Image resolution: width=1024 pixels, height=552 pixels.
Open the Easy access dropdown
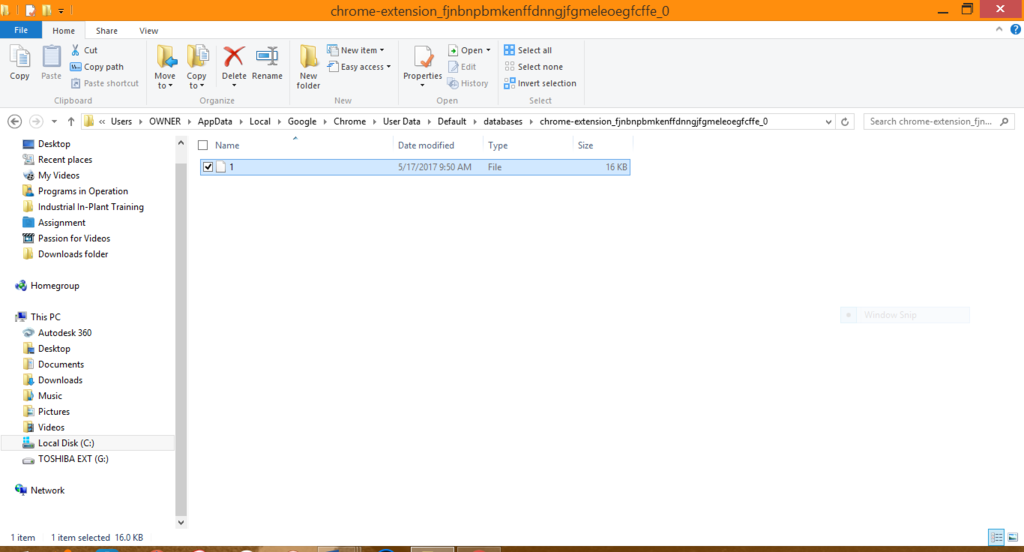362,67
